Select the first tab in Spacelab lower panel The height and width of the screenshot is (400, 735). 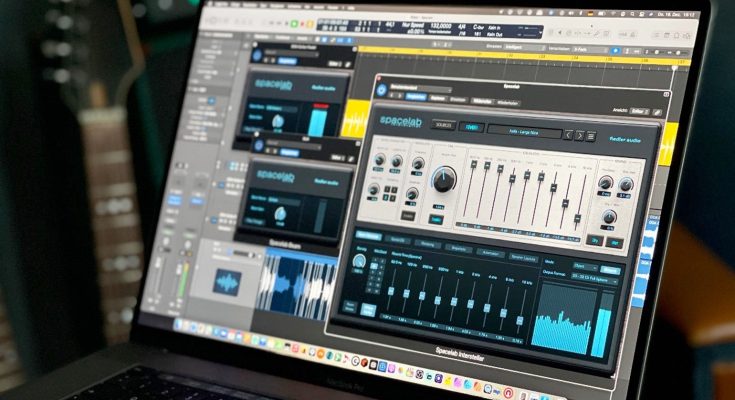369,236
